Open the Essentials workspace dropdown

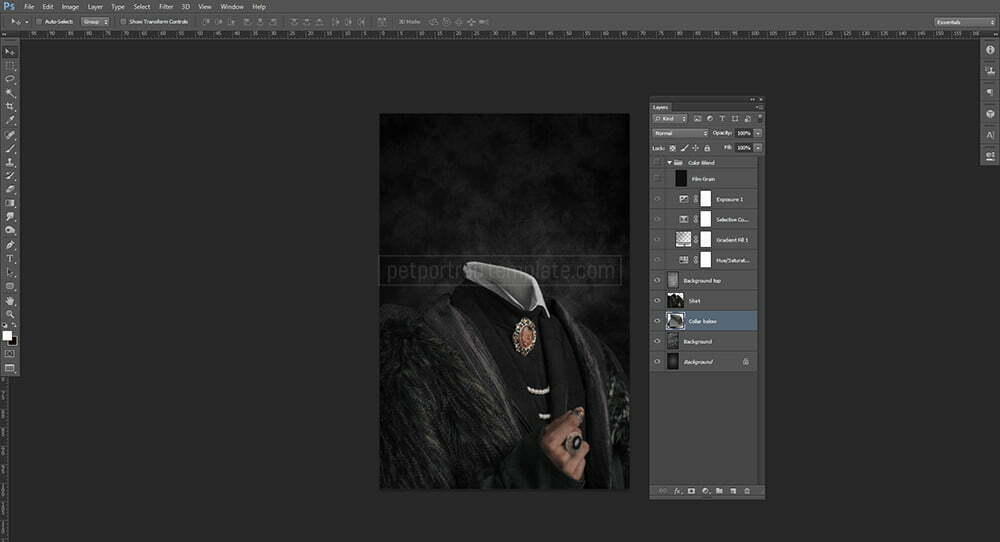(x=963, y=21)
